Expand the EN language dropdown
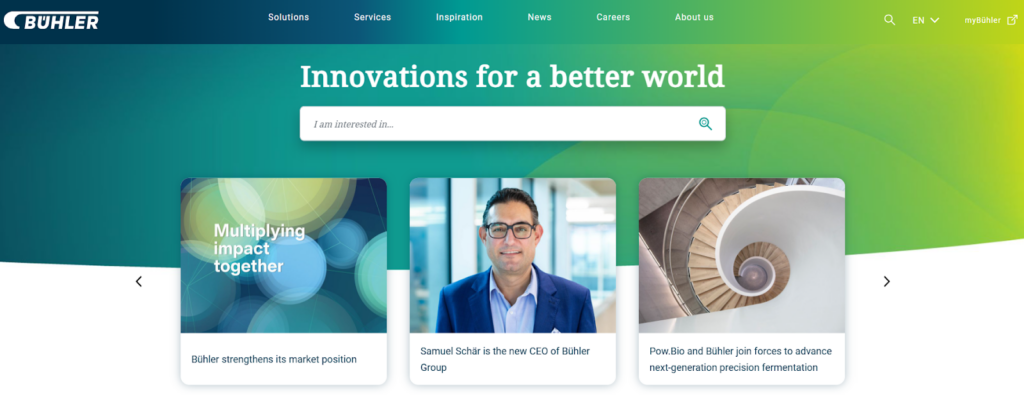Image resolution: width=1024 pixels, height=415 pixels. [925, 20]
